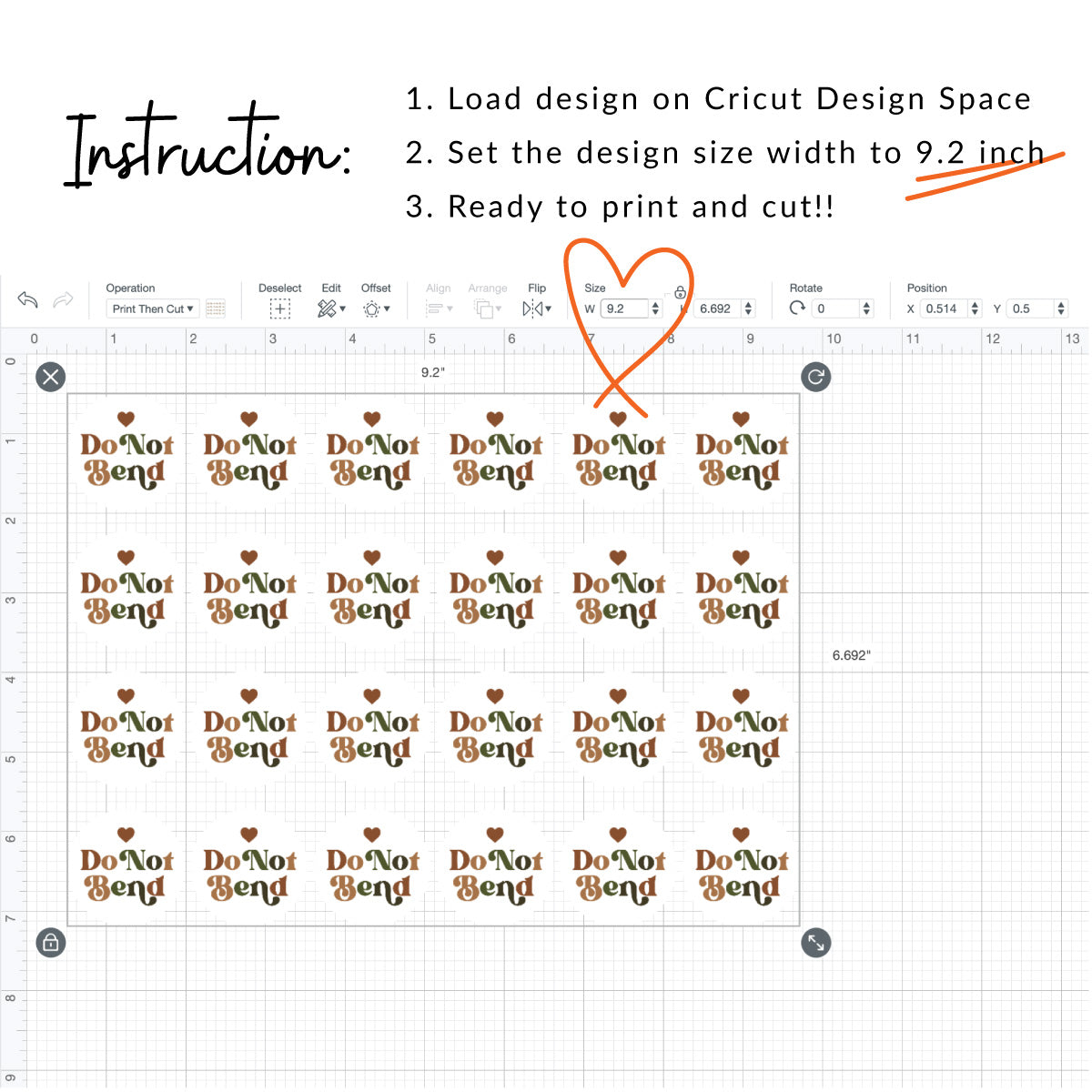This screenshot has height=1092, width=1092.
Task: Open the Operation Print Then Cut dropdown
Action: pos(153,309)
